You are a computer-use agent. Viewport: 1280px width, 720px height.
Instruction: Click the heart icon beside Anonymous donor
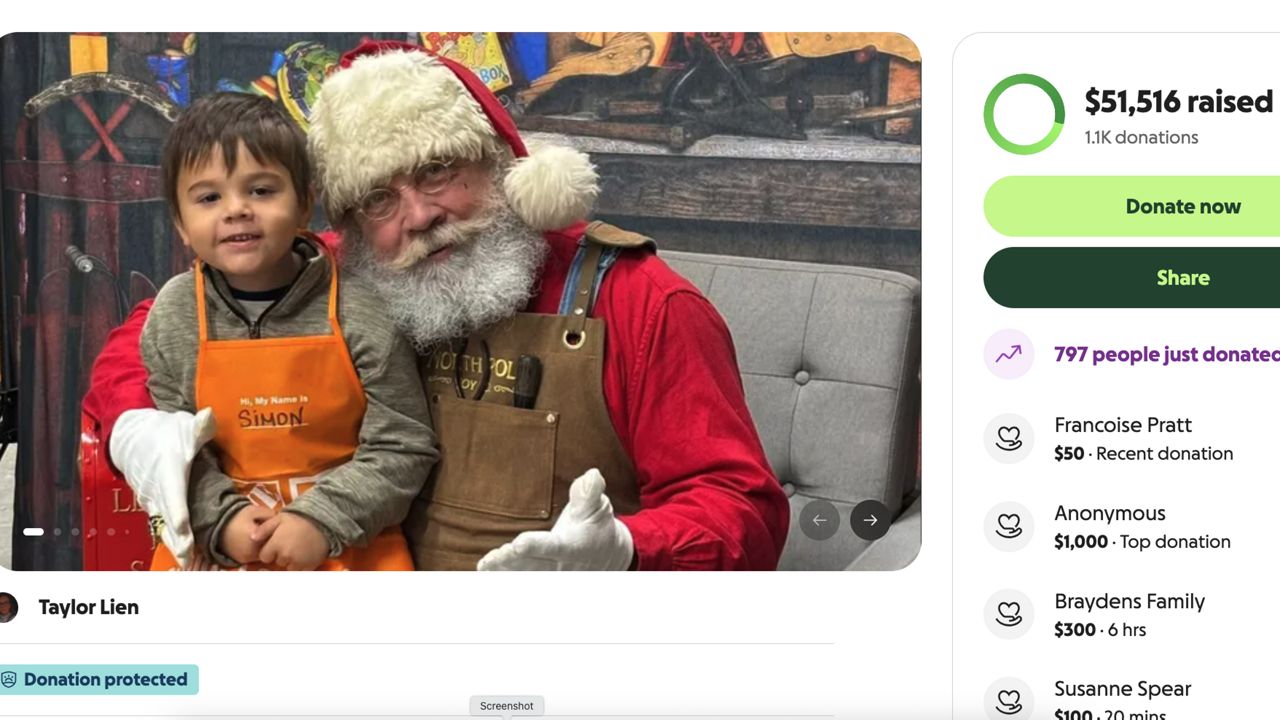(x=1008, y=527)
